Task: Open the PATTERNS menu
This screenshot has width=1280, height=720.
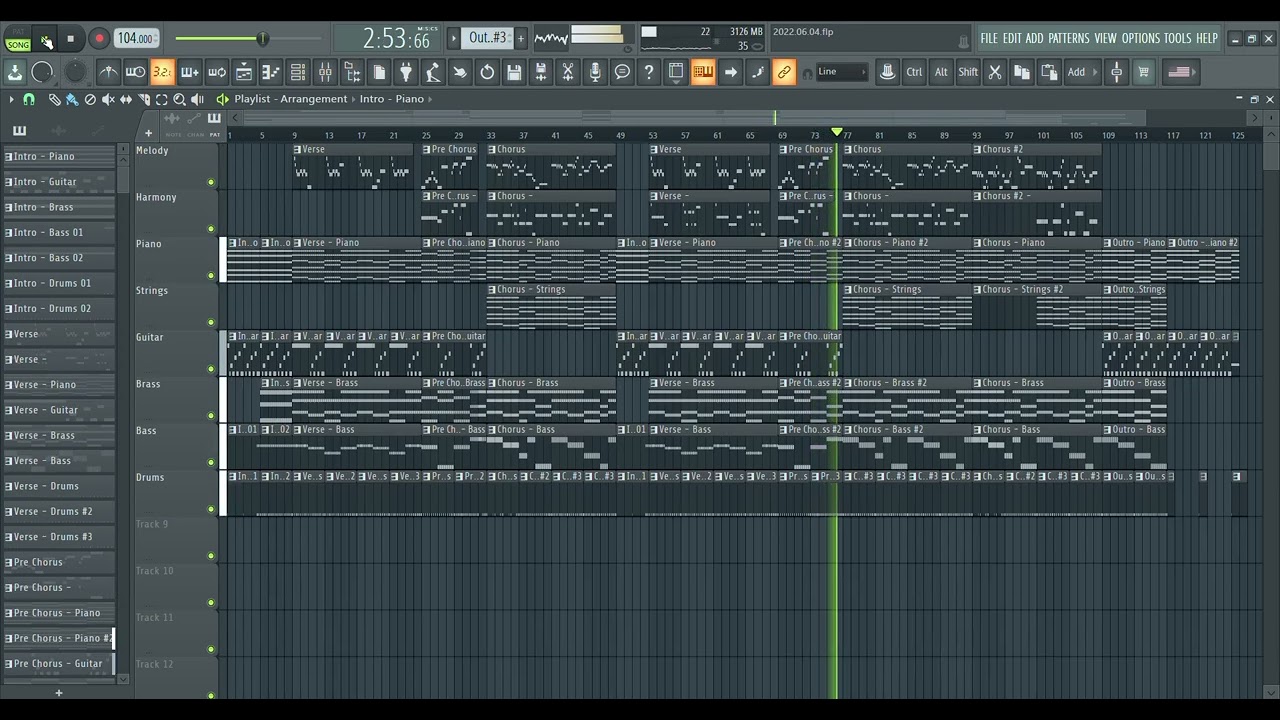Action: click(1069, 38)
